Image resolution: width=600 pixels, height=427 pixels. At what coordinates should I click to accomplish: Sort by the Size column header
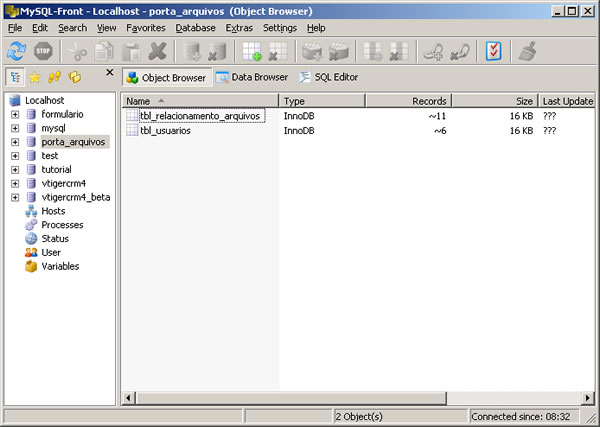click(495, 101)
